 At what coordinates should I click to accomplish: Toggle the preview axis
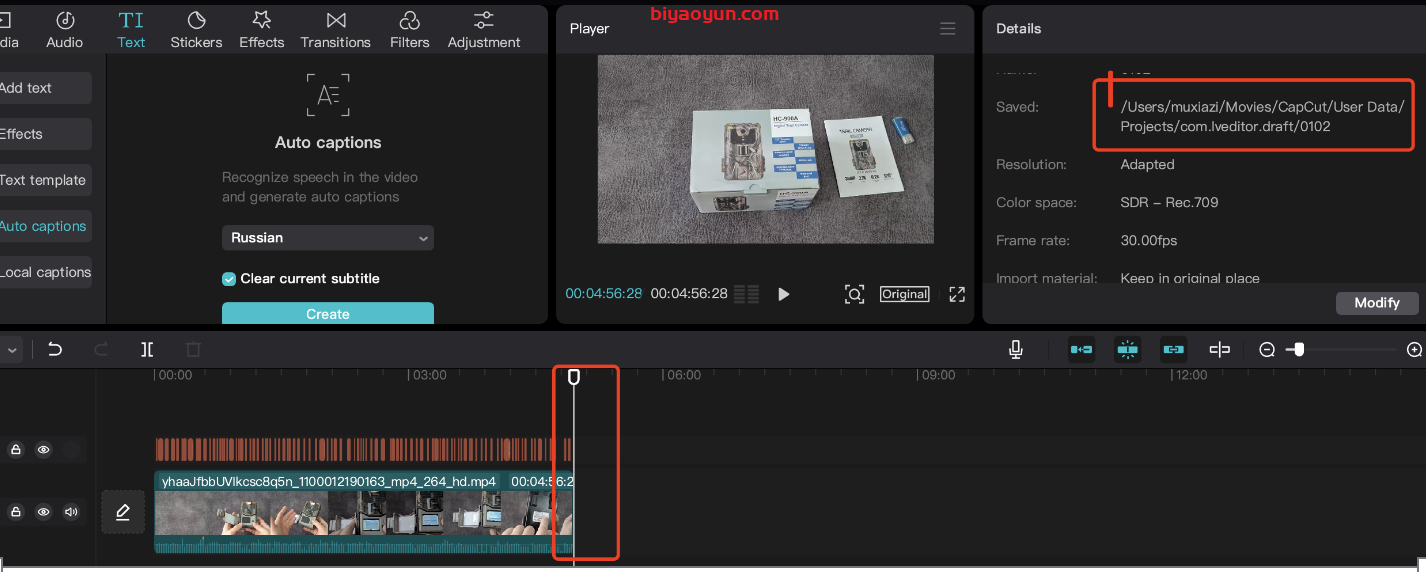click(1220, 349)
